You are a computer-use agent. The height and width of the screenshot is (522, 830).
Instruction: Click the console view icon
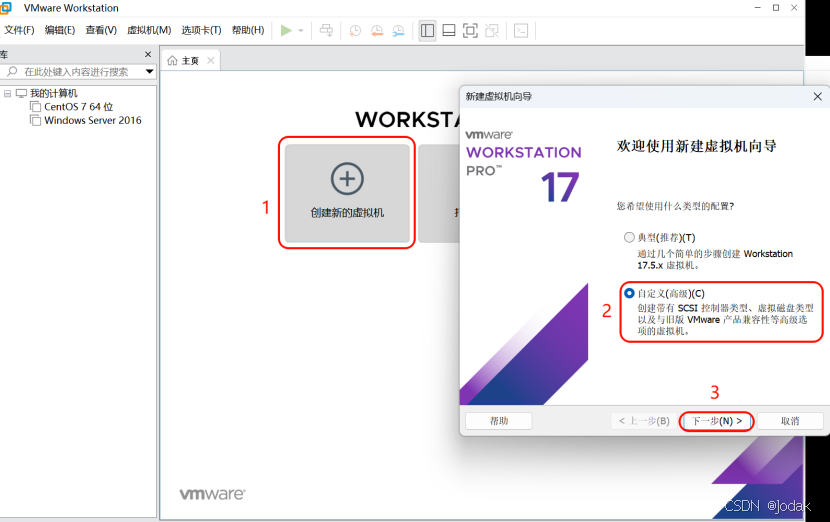coord(521,31)
